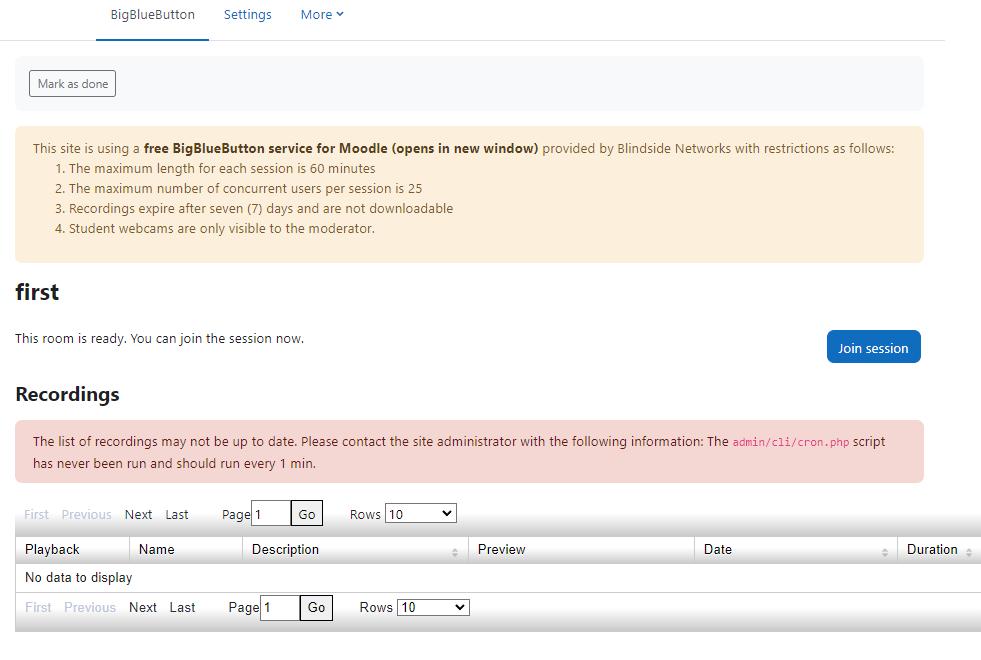Open the free BigBlueButton service link
This screenshot has width=981, height=660.
pos(341,149)
